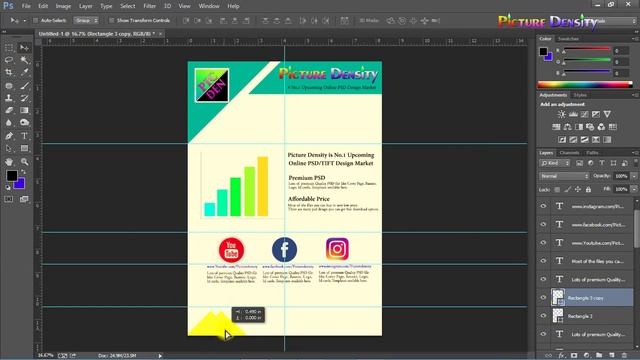Open the Opacity slider dropdown arrow
Viewport: 640px width, 360px height.
coord(634,176)
